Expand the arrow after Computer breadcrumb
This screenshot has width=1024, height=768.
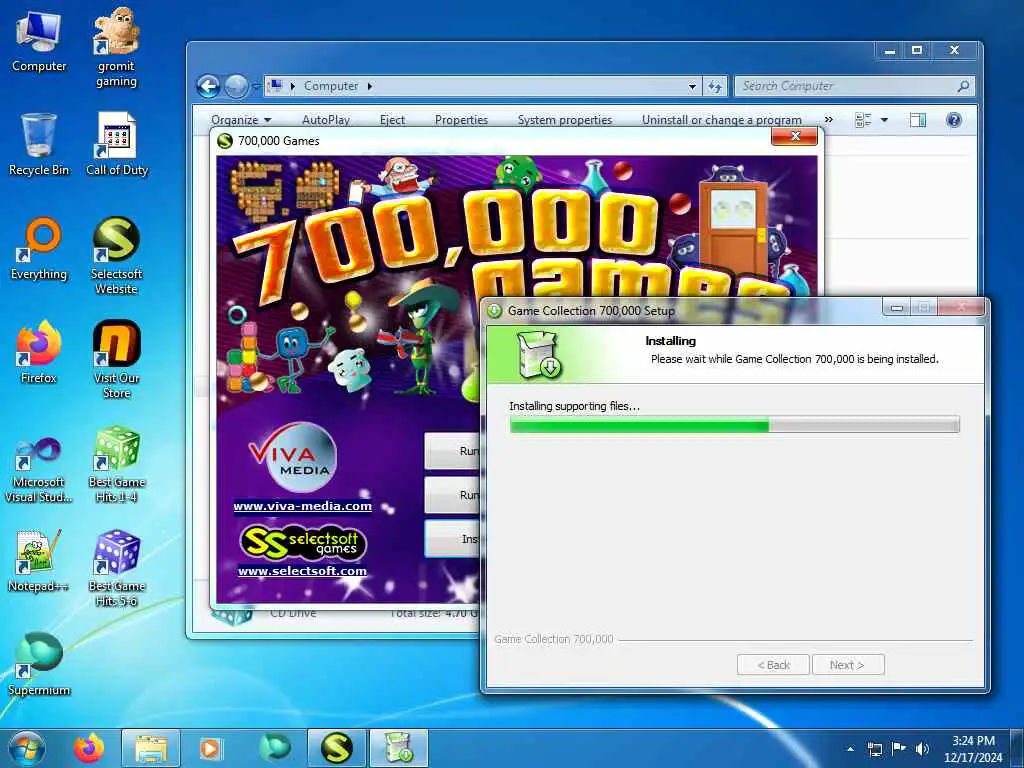click(370, 86)
